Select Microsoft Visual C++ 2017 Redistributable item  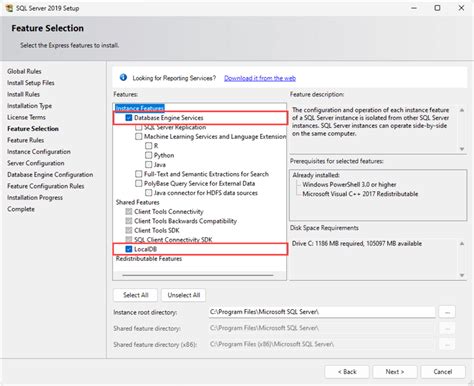(x=360, y=194)
